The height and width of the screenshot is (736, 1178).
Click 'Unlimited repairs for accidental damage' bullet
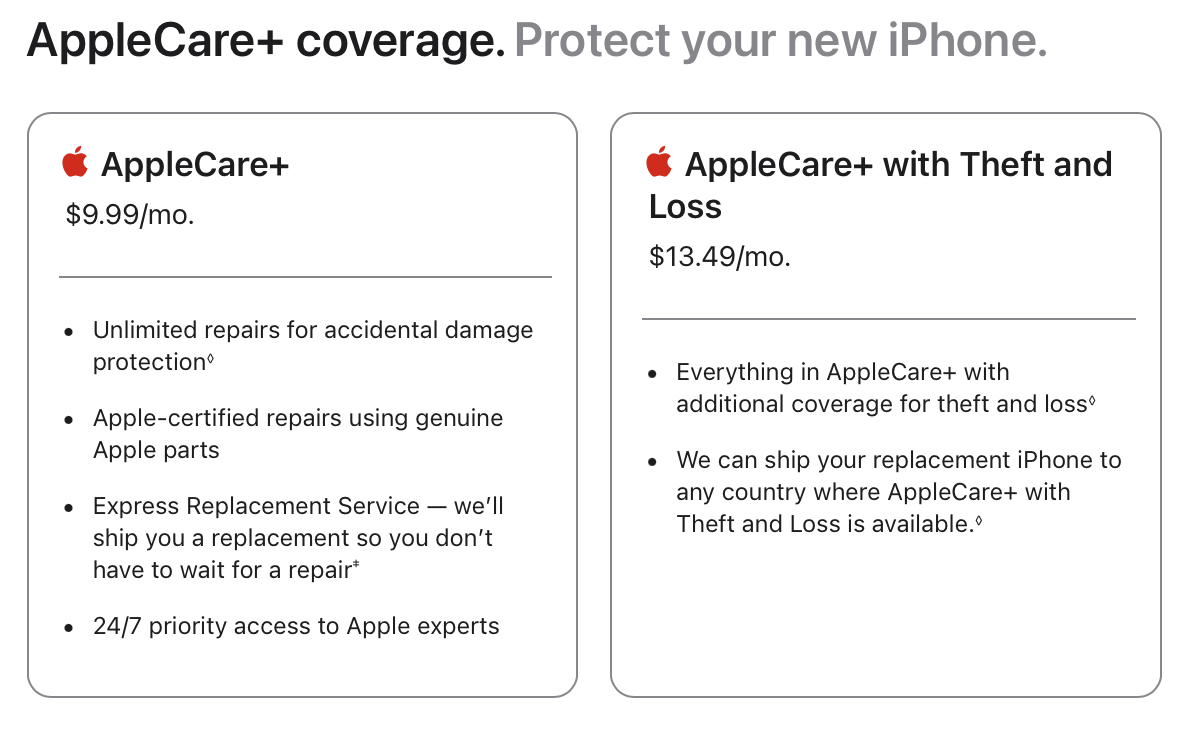pos(313,346)
